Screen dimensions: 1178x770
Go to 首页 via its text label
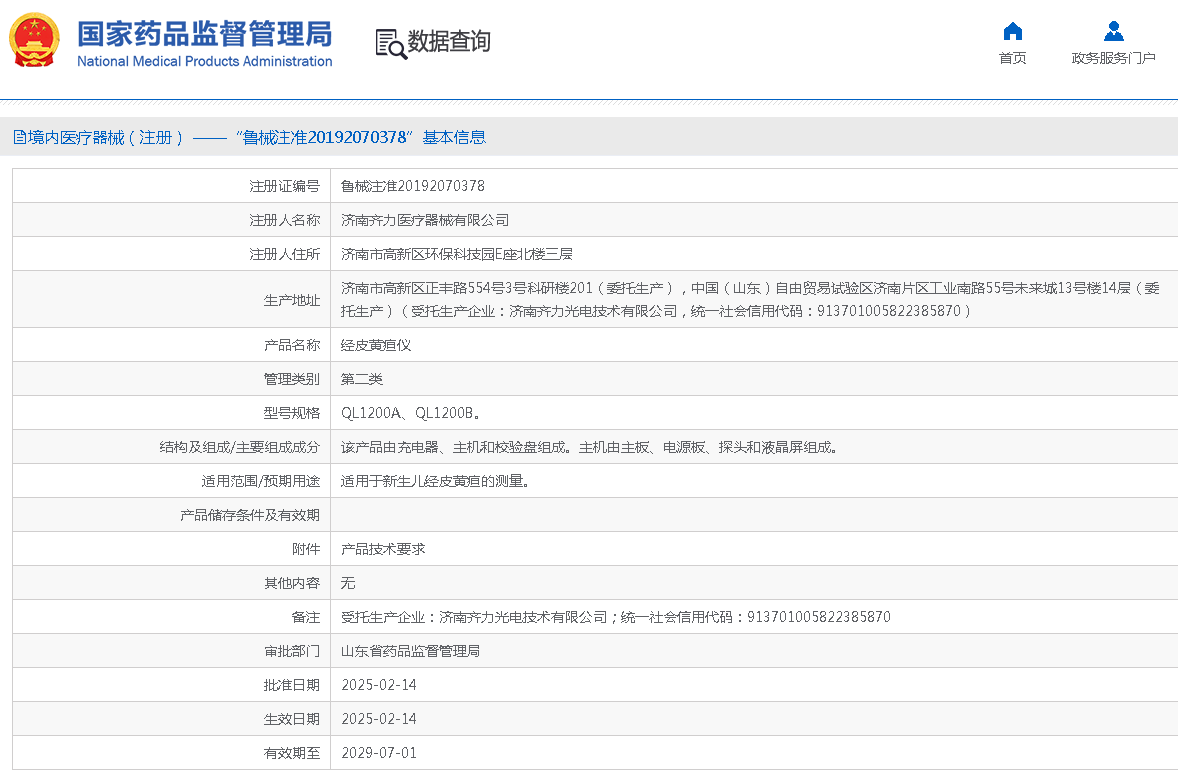coord(1012,58)
